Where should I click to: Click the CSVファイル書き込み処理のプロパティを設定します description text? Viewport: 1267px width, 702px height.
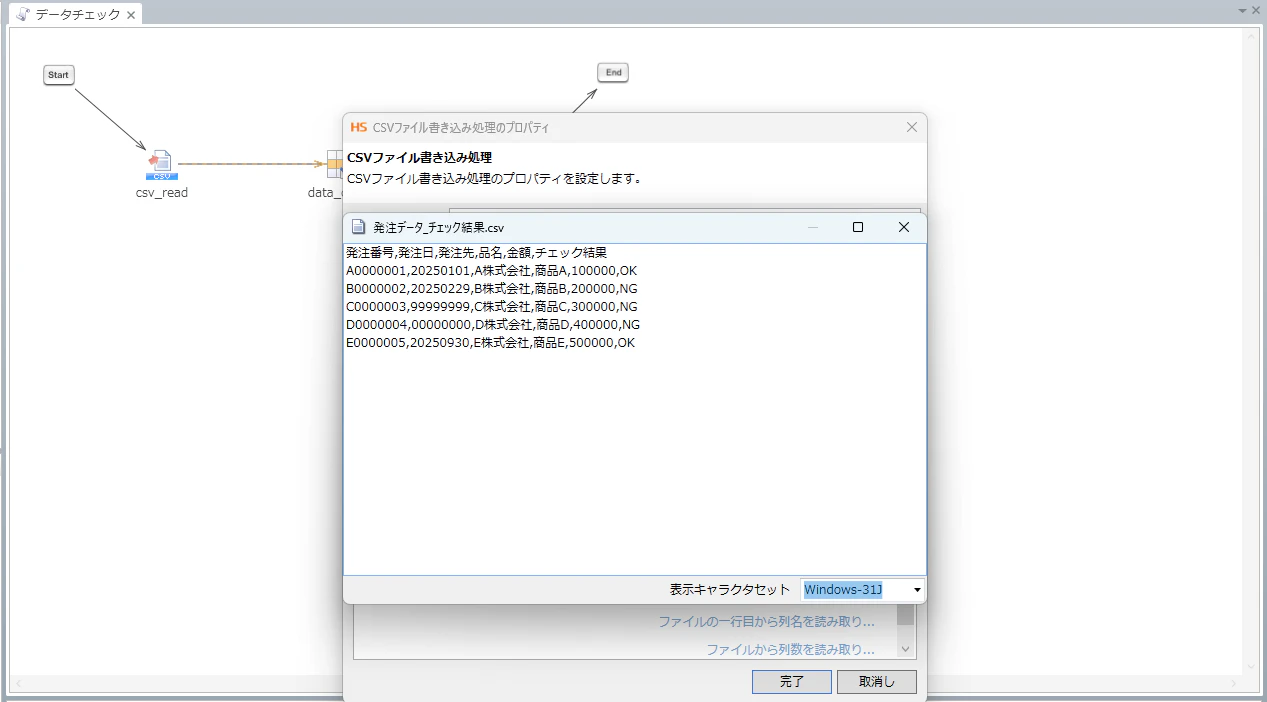pyautogui.click(x=493, y=179)
